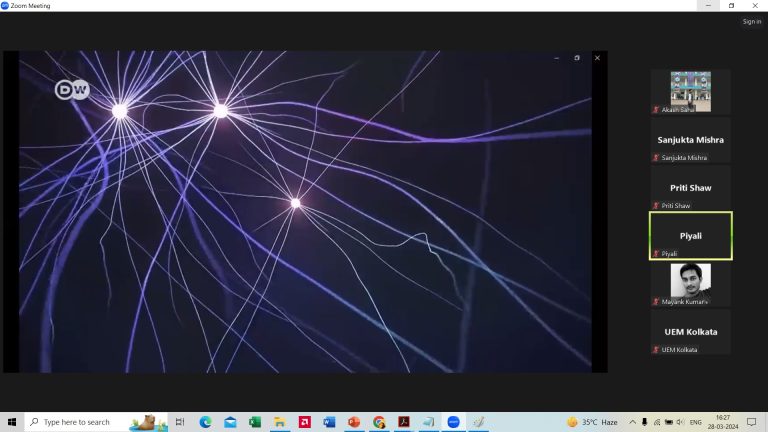768x432 pixels.
Task: Open the 35°C Haze weather widget
Action: 592,422
